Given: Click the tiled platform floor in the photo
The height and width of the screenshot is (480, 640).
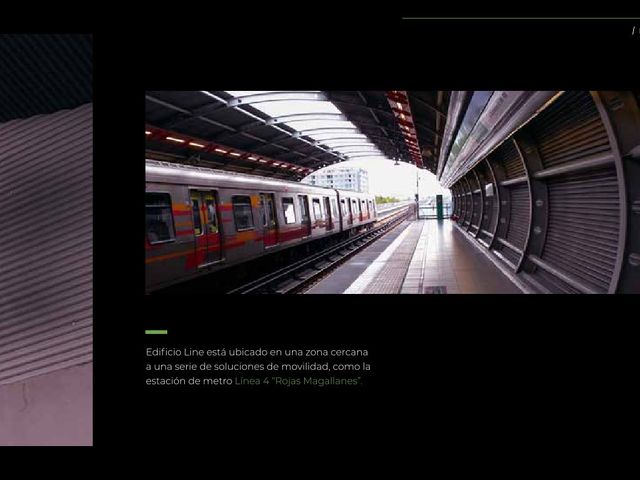Looking at the screenshot, I should click(420, 261).
